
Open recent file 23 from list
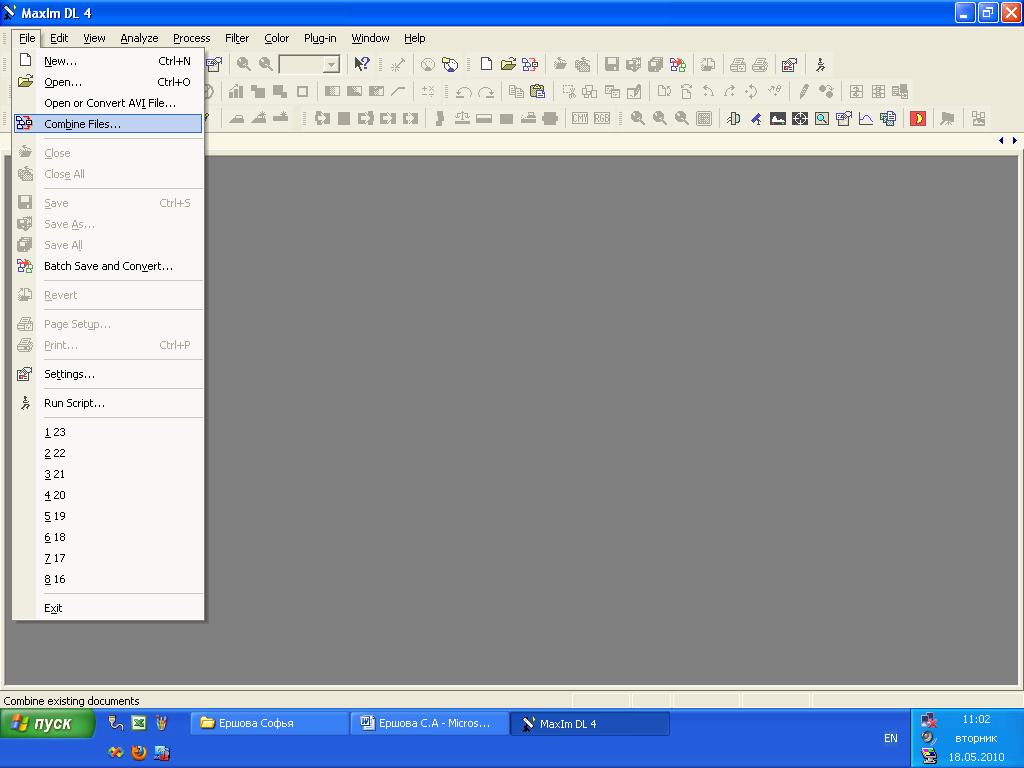(x=55, y=432)
